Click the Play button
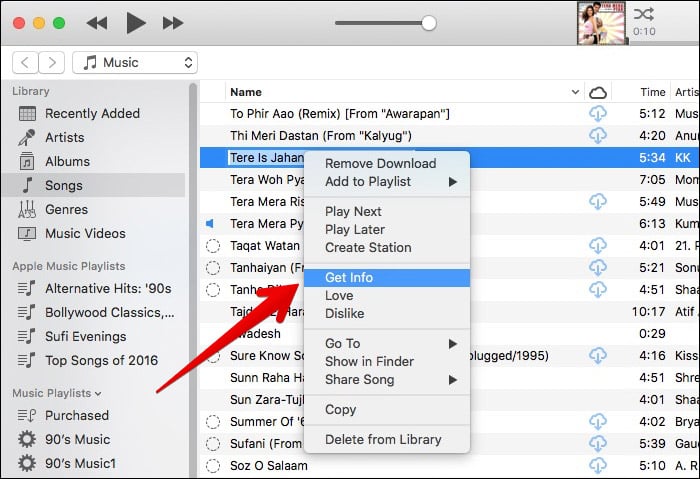This screenshot has height=479, width=700. tap(136, 23)
